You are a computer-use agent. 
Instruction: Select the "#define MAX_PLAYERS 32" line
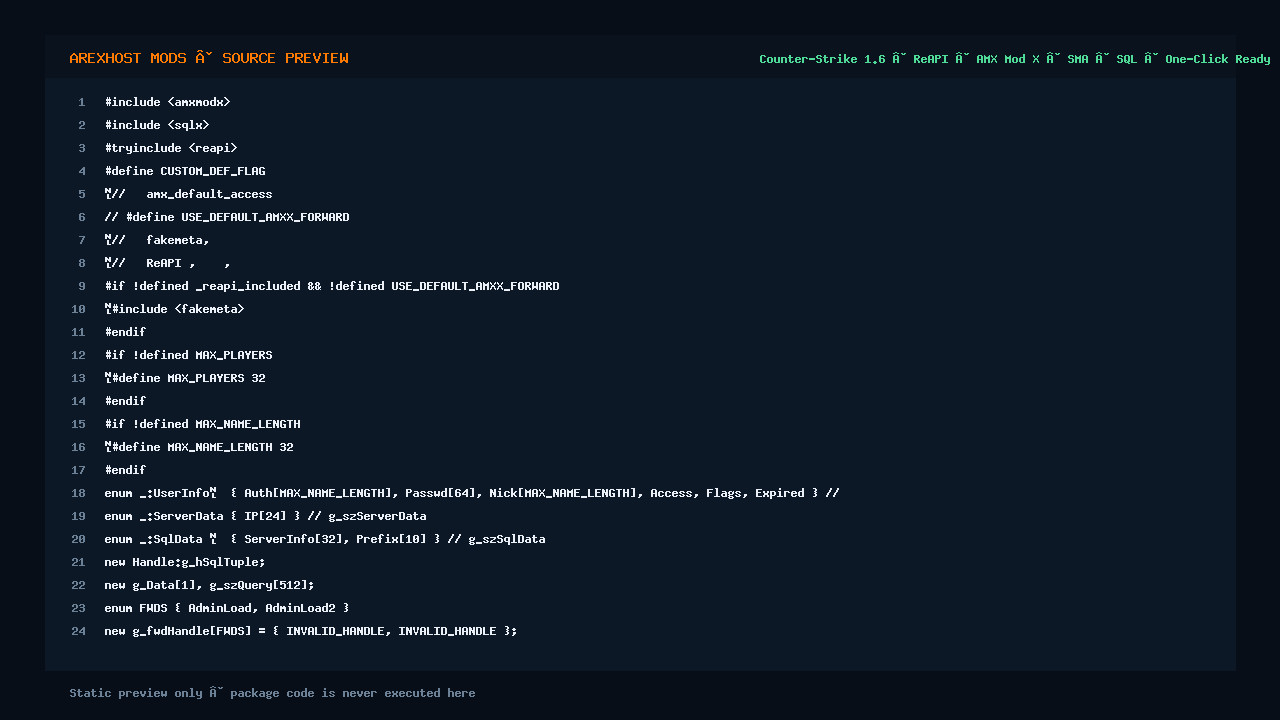pyautogui.click(x=185, y=378)
